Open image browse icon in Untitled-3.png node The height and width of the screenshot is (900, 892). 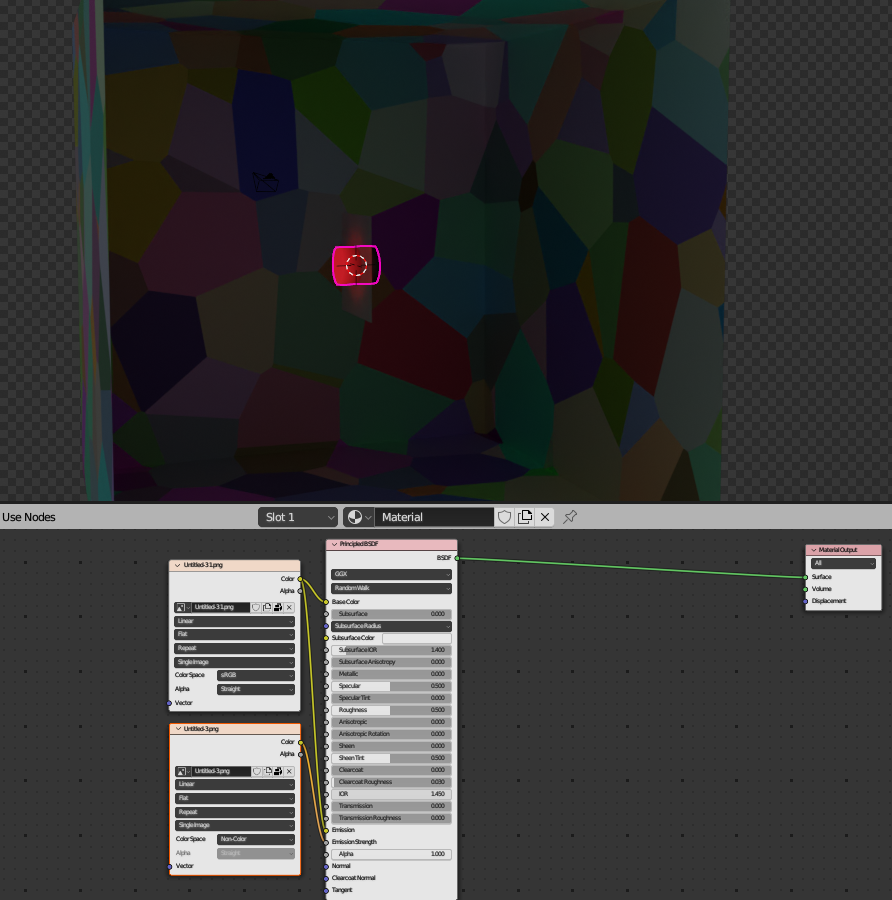click(183, 771)
